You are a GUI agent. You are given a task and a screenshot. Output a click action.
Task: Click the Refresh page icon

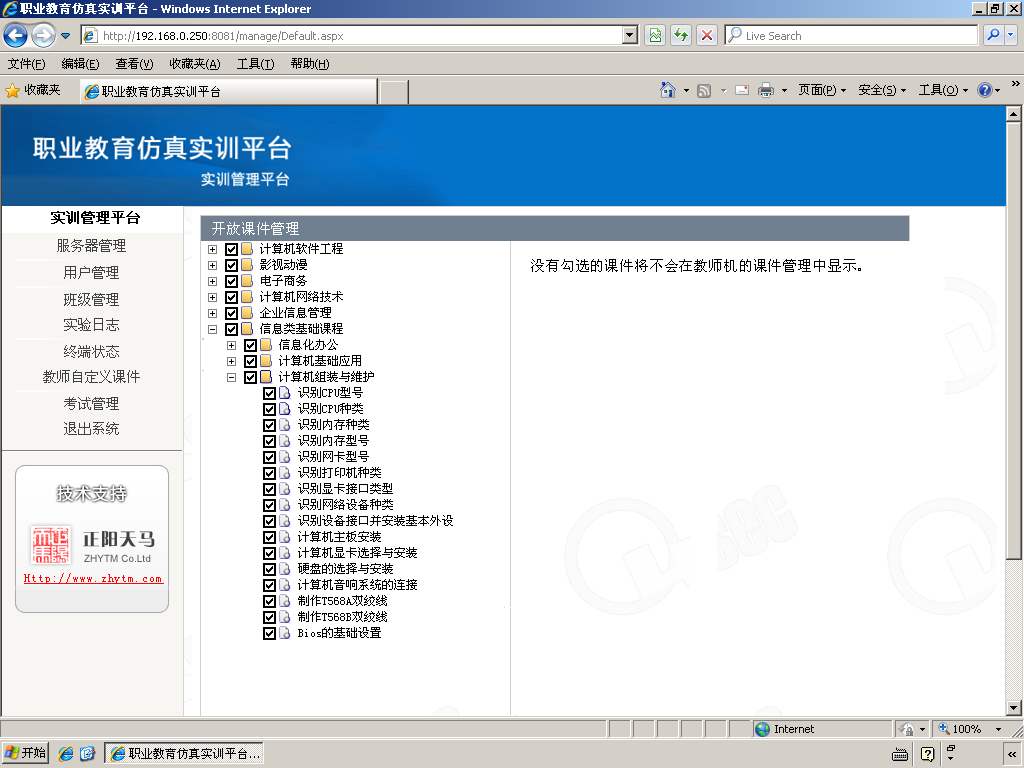(x=680, y=35)
